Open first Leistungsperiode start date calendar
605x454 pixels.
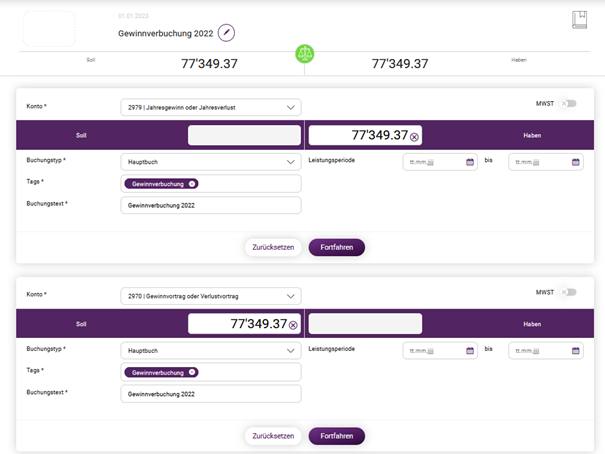[x=470, y=162]
